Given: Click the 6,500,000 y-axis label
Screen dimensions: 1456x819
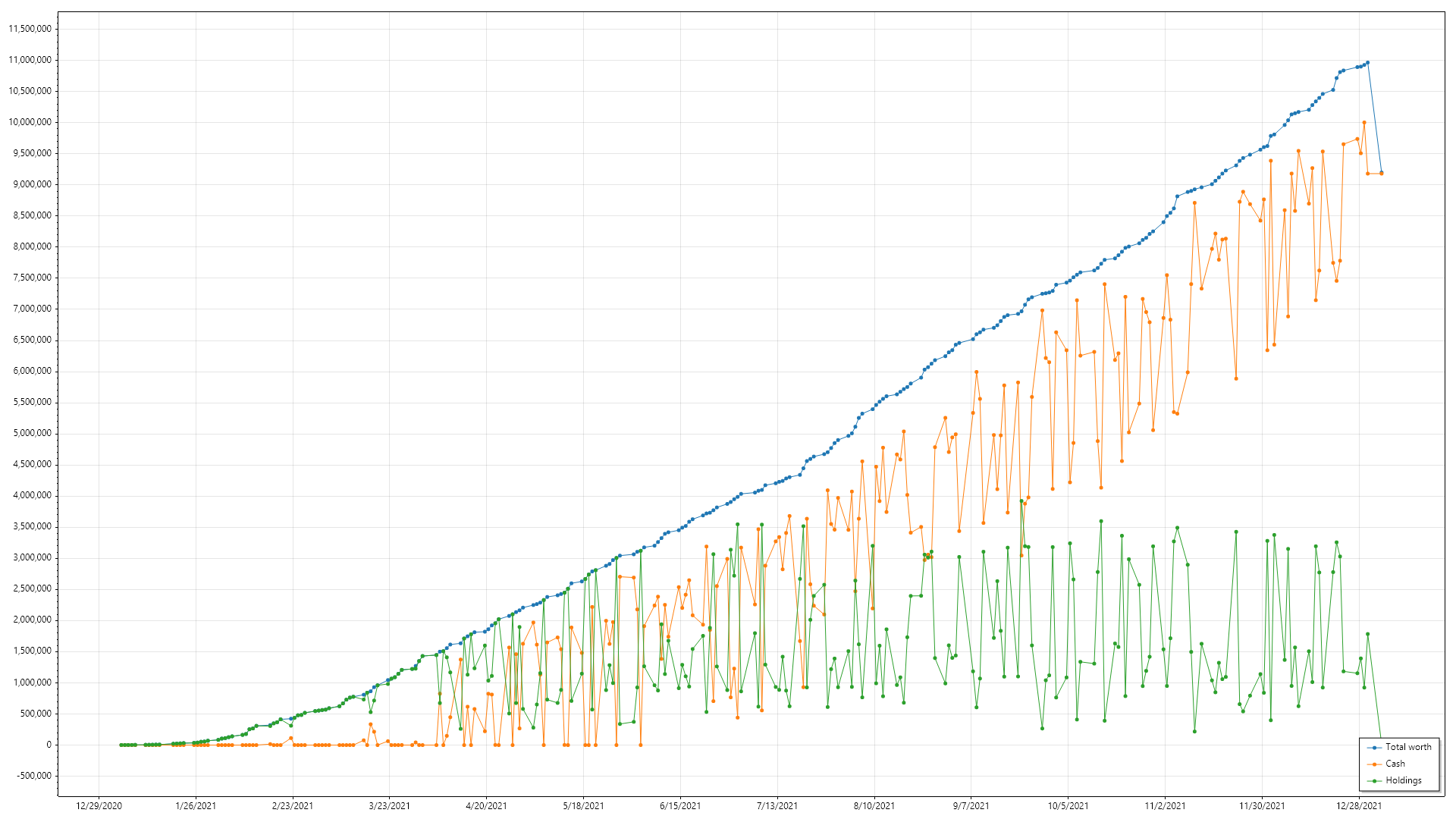Looking at the screenshot, I should [33, 340].
